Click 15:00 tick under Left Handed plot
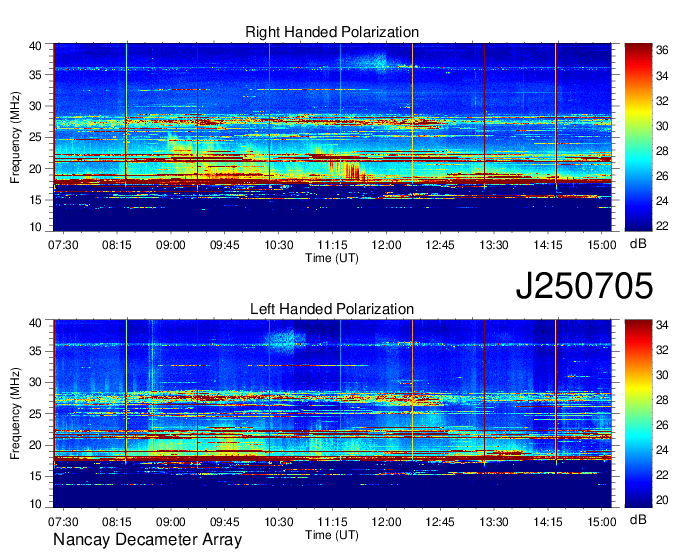The height and width of the screenshot is (552, 680). pyautogui.click(x=602, y=522)
